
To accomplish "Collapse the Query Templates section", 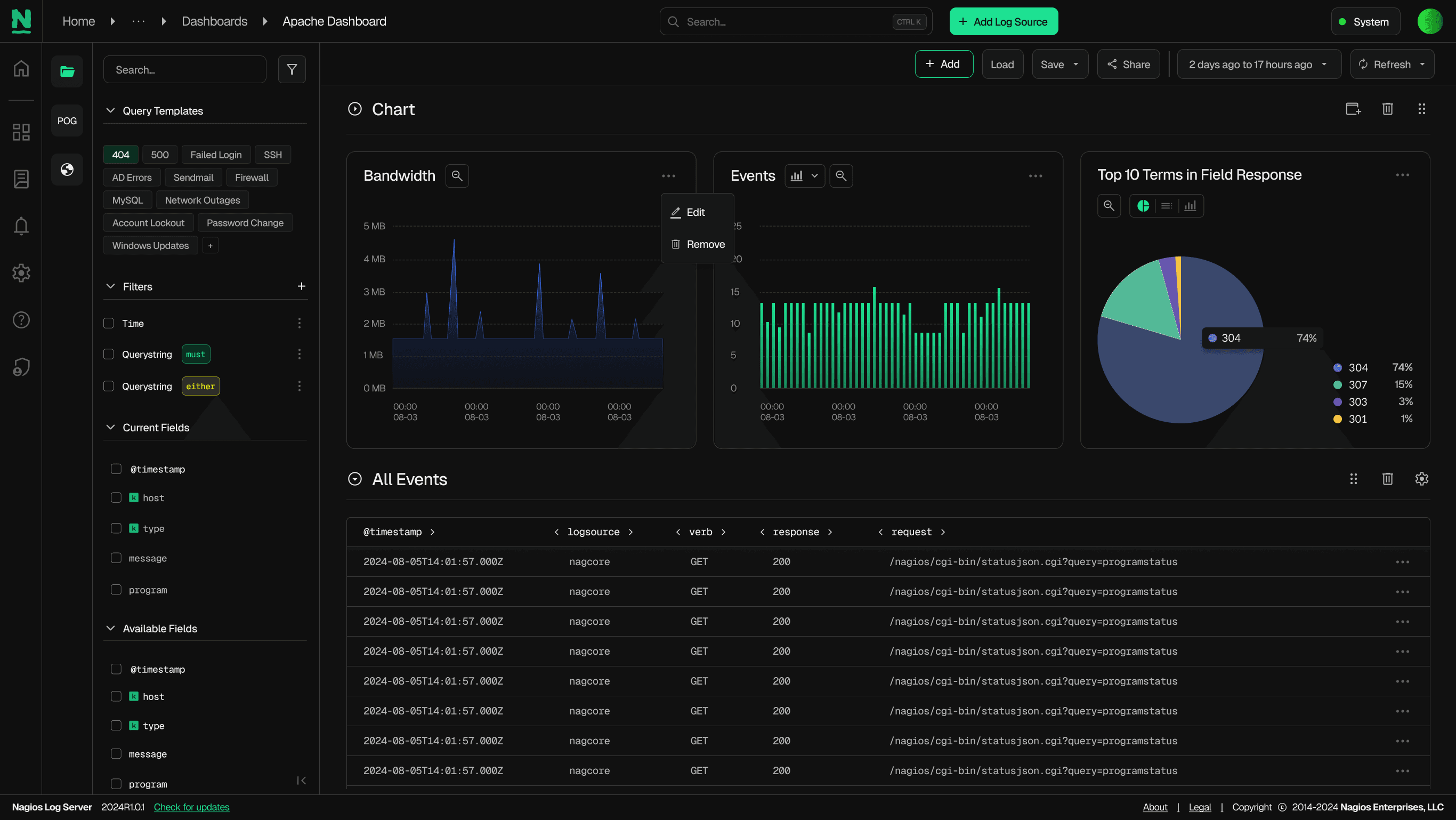I will (110, 110).
